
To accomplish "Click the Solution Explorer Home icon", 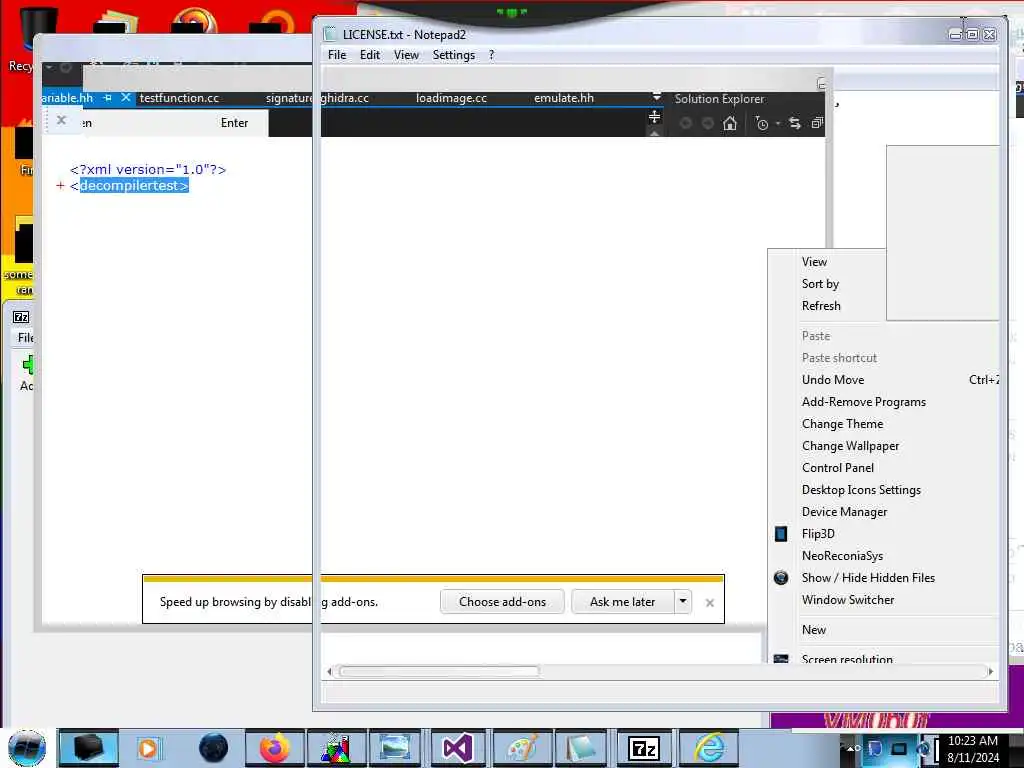I will point(729,123).
